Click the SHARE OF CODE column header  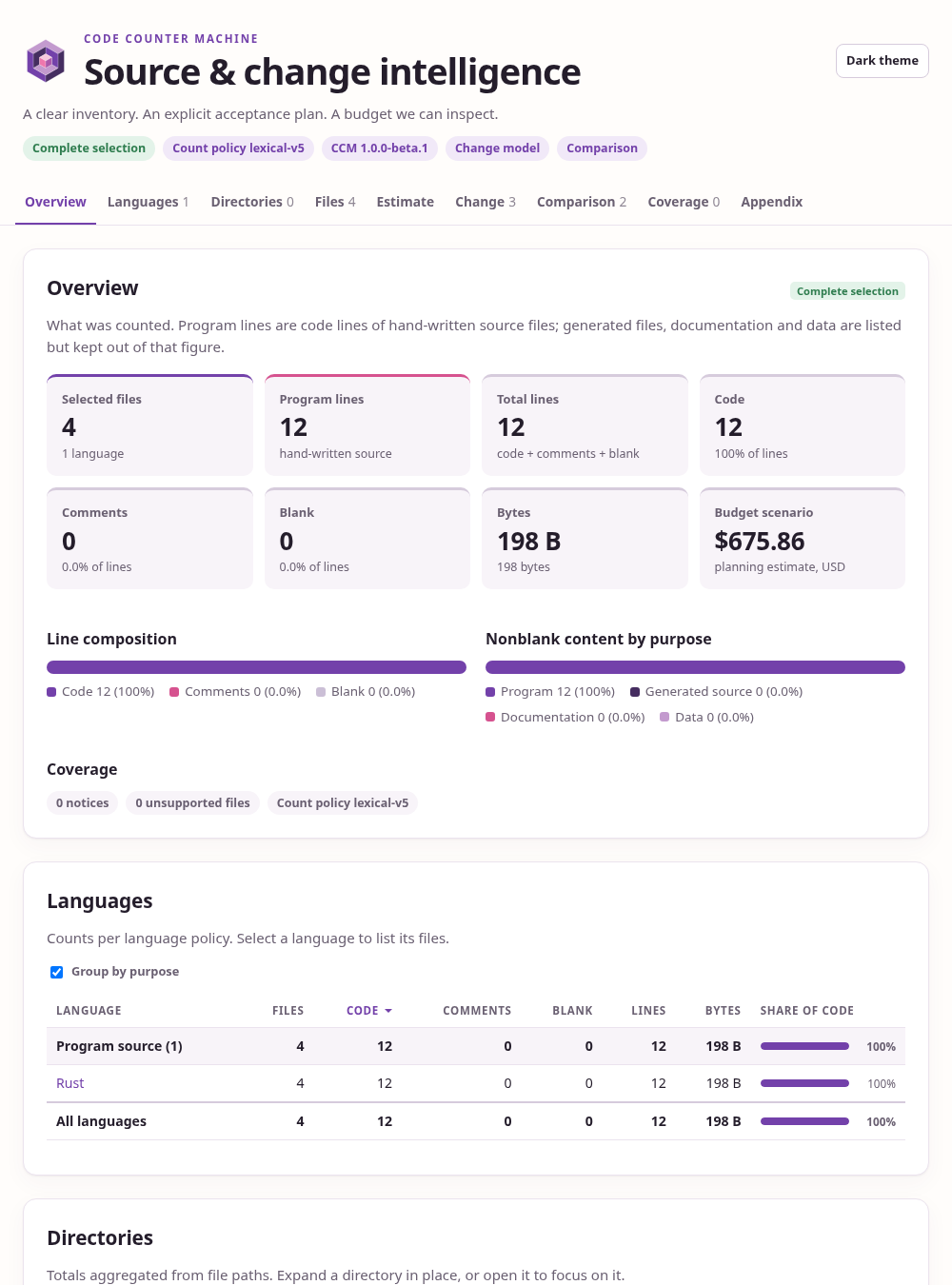coord(806,1011)
